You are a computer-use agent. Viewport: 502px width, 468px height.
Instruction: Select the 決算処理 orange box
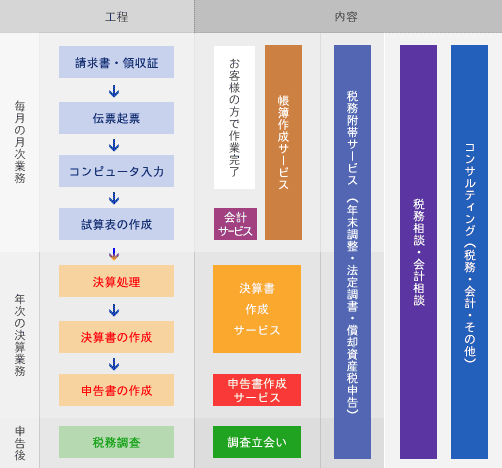[x=116, y=281]
